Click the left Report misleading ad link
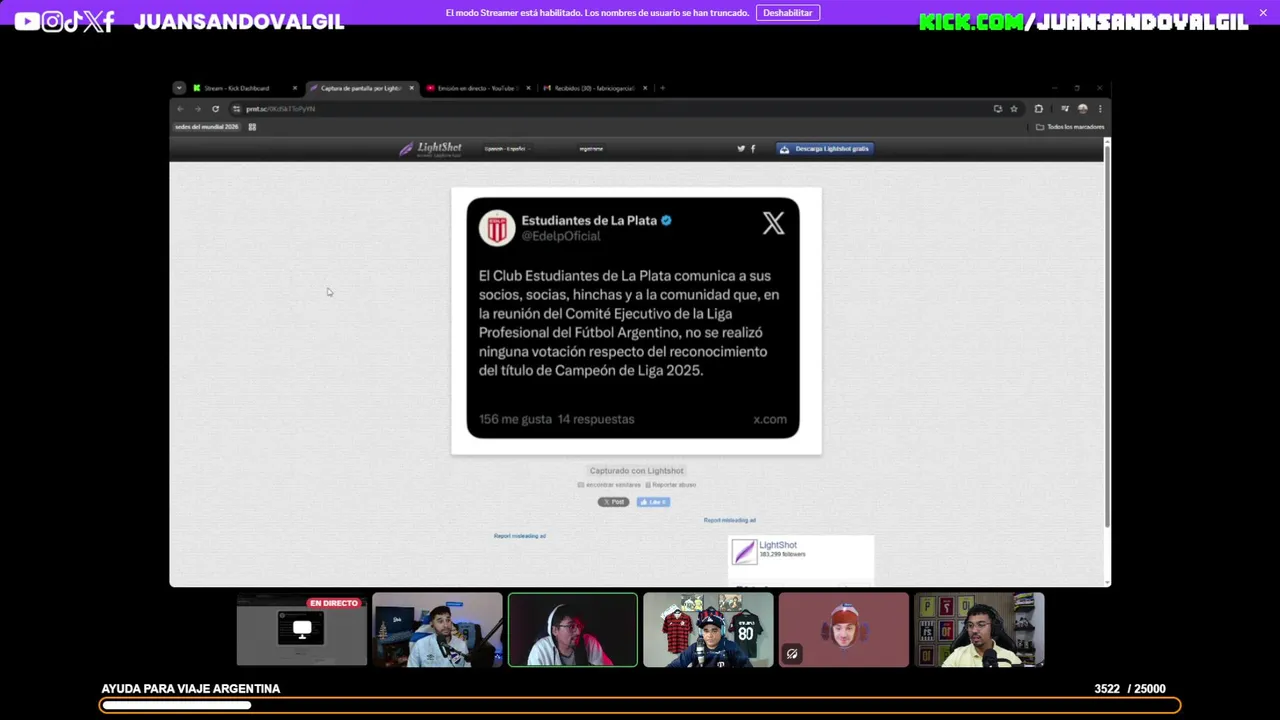Screen dimensions: 1280x720 520,536
